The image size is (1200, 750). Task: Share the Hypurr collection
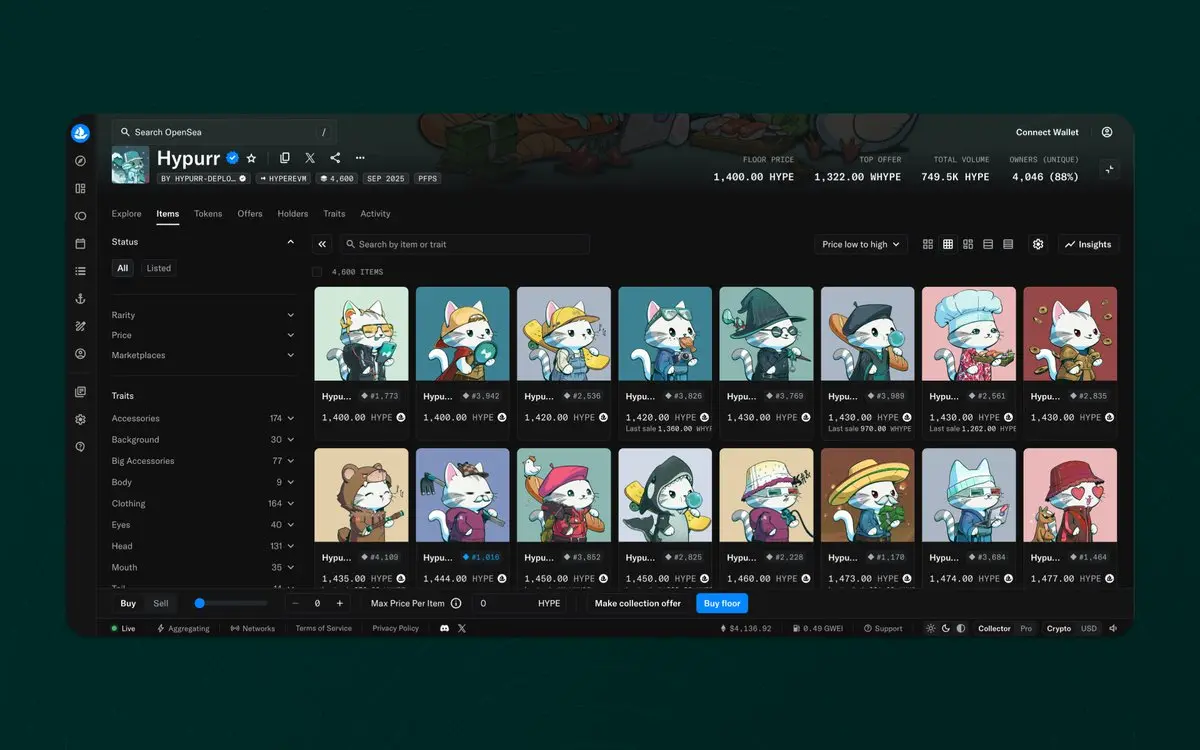coord(335,158)
